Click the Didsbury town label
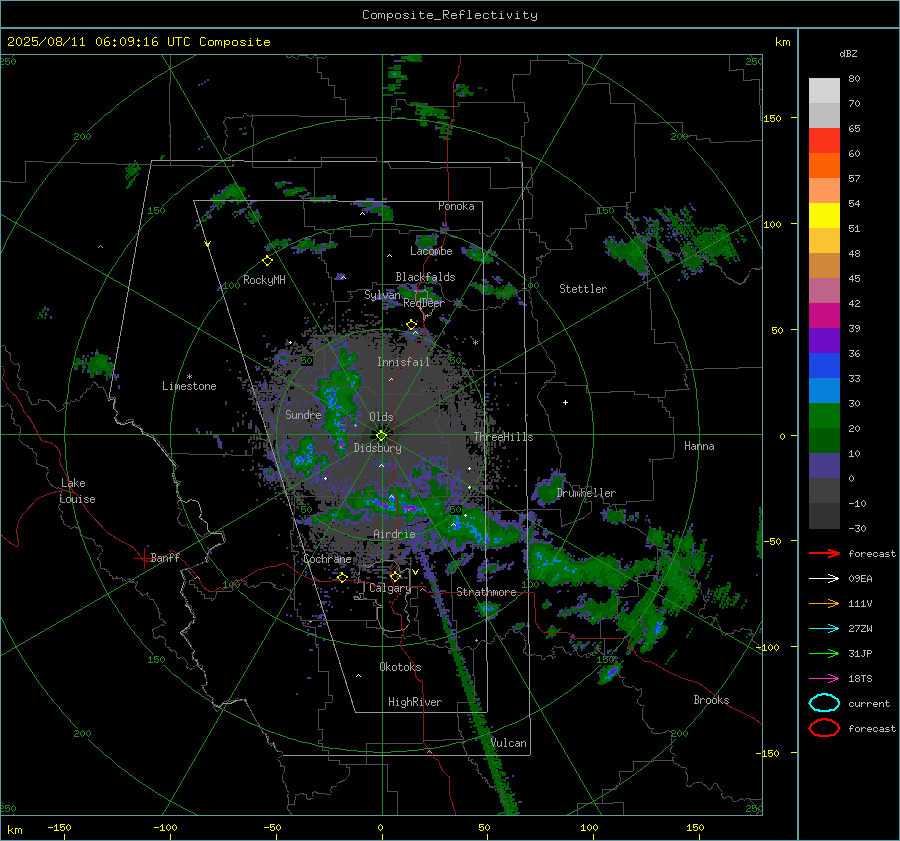This screenshot has width=900, height=841. (x=377, y=448)
